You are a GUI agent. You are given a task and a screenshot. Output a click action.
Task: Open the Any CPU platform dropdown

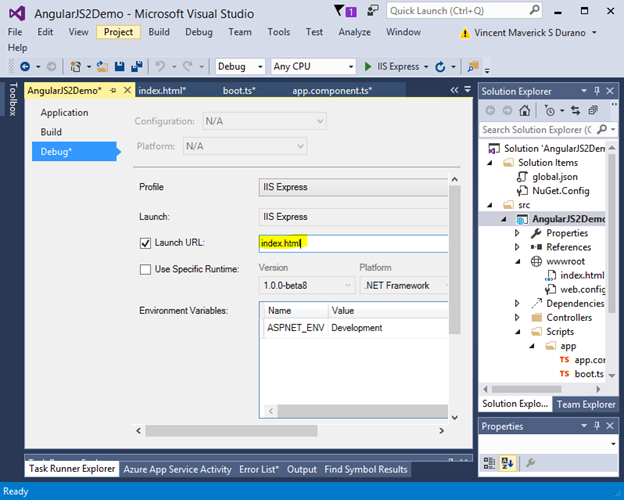[x=313, y=67]
